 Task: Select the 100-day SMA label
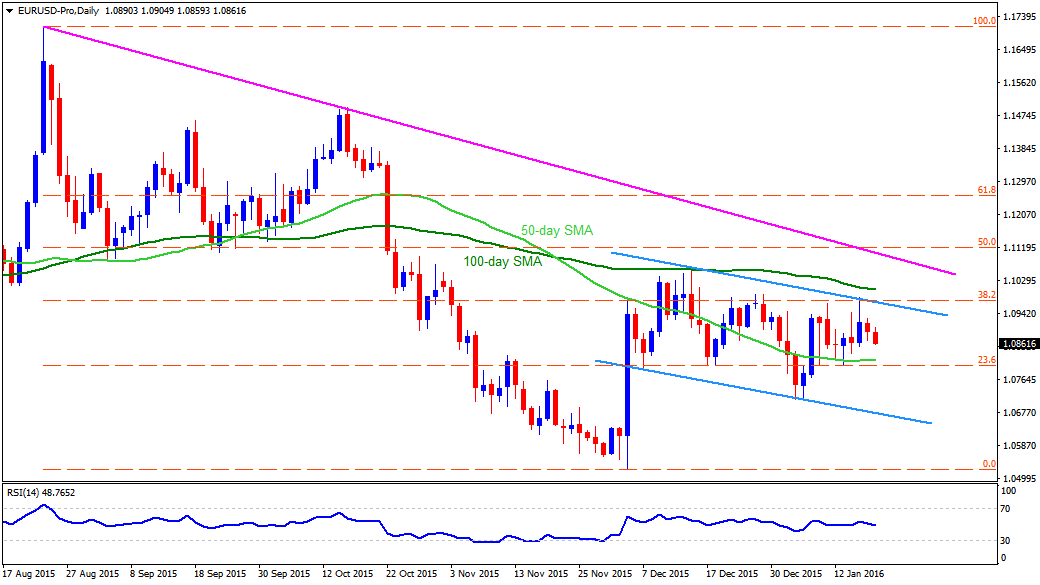coord(502,262)
